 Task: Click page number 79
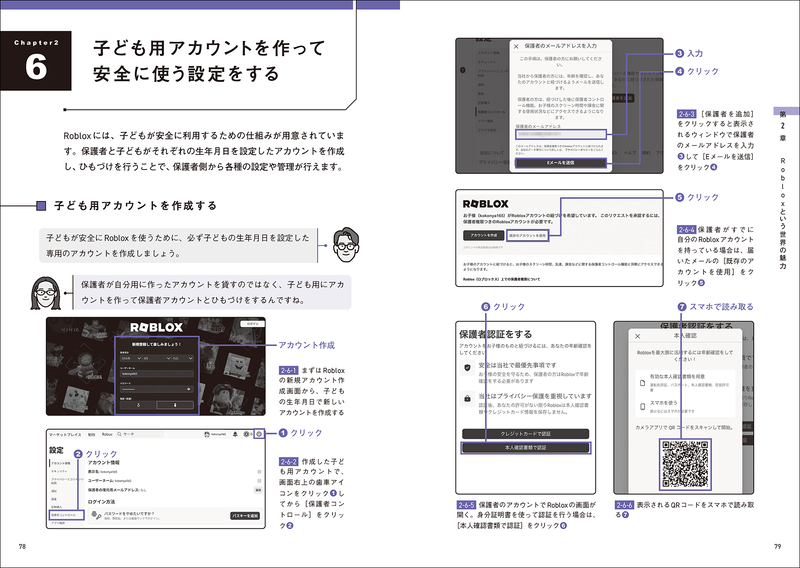[x=778, y=546]
